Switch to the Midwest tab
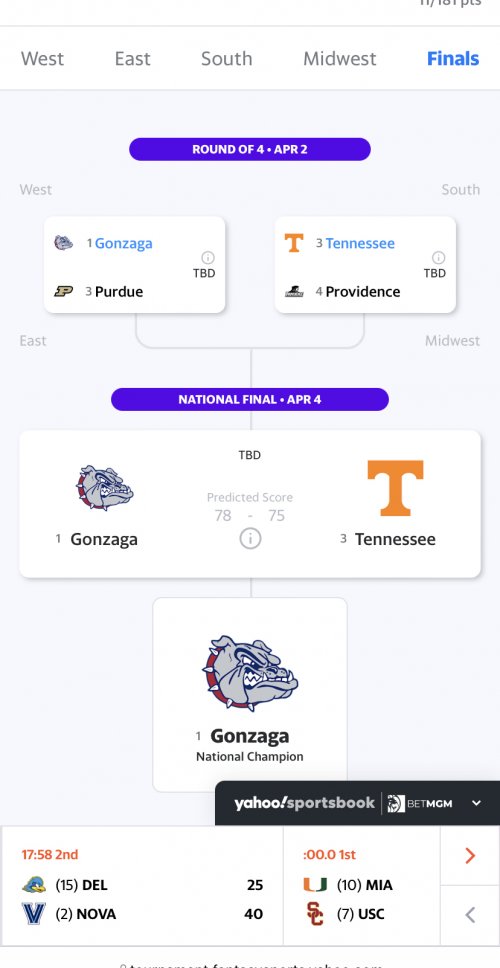Image resolution: width=500 pixels, height=968 pixels. coord(340,59)
